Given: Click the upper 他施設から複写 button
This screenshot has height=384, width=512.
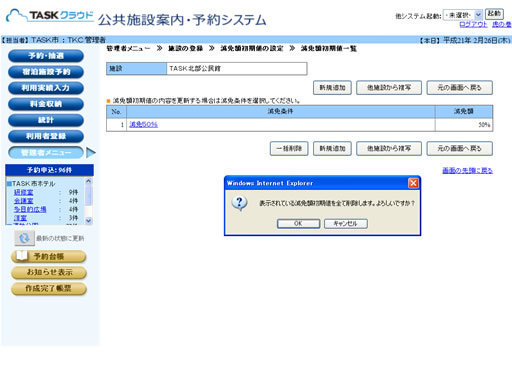Looking at the screenshot, I should tap(389, 88).
